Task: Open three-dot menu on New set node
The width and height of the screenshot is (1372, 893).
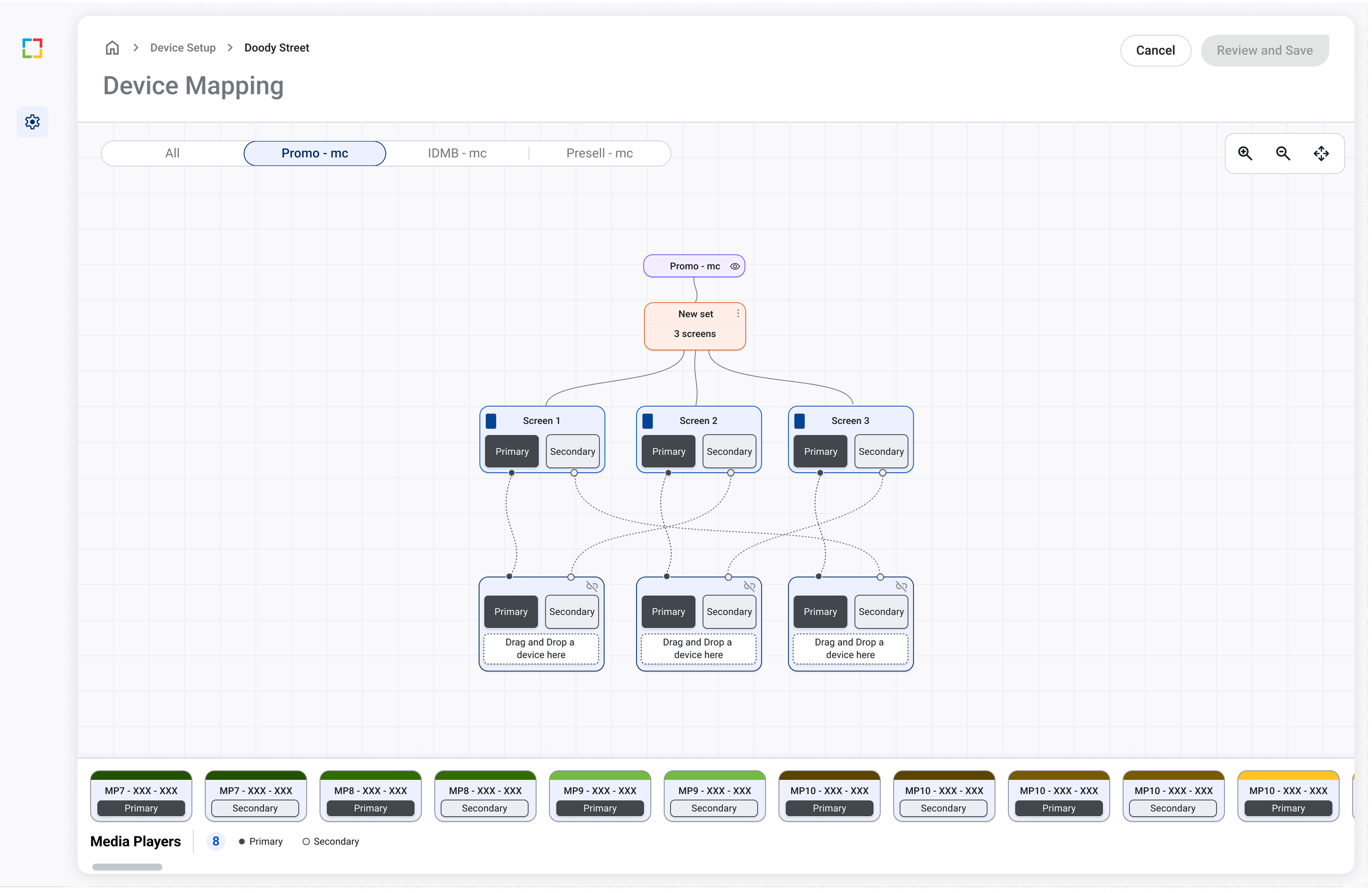Action: [x=738, y=313]
